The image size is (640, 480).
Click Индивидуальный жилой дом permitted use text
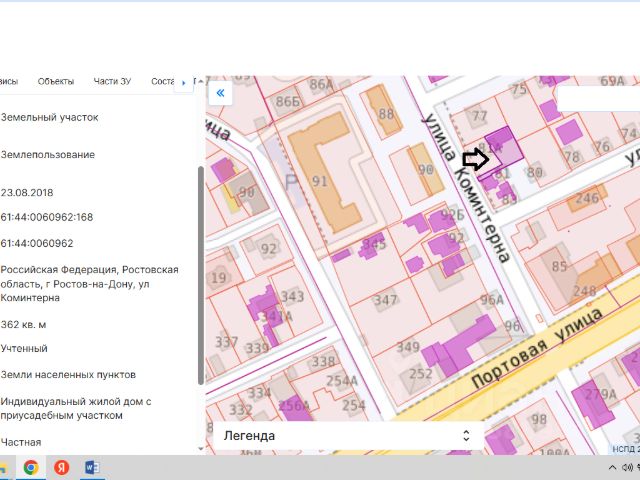[x=76, y=409]
